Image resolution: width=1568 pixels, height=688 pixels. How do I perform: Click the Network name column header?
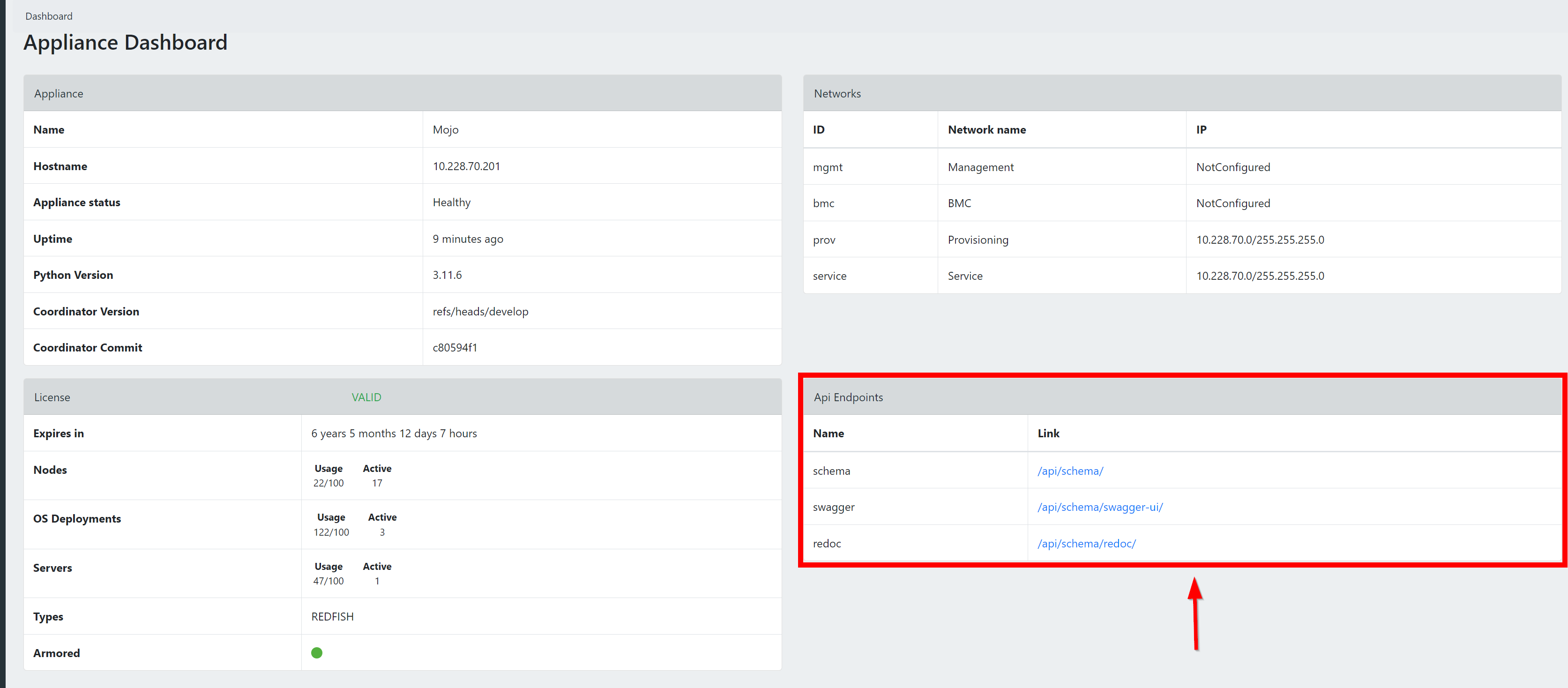pos(987,130)
